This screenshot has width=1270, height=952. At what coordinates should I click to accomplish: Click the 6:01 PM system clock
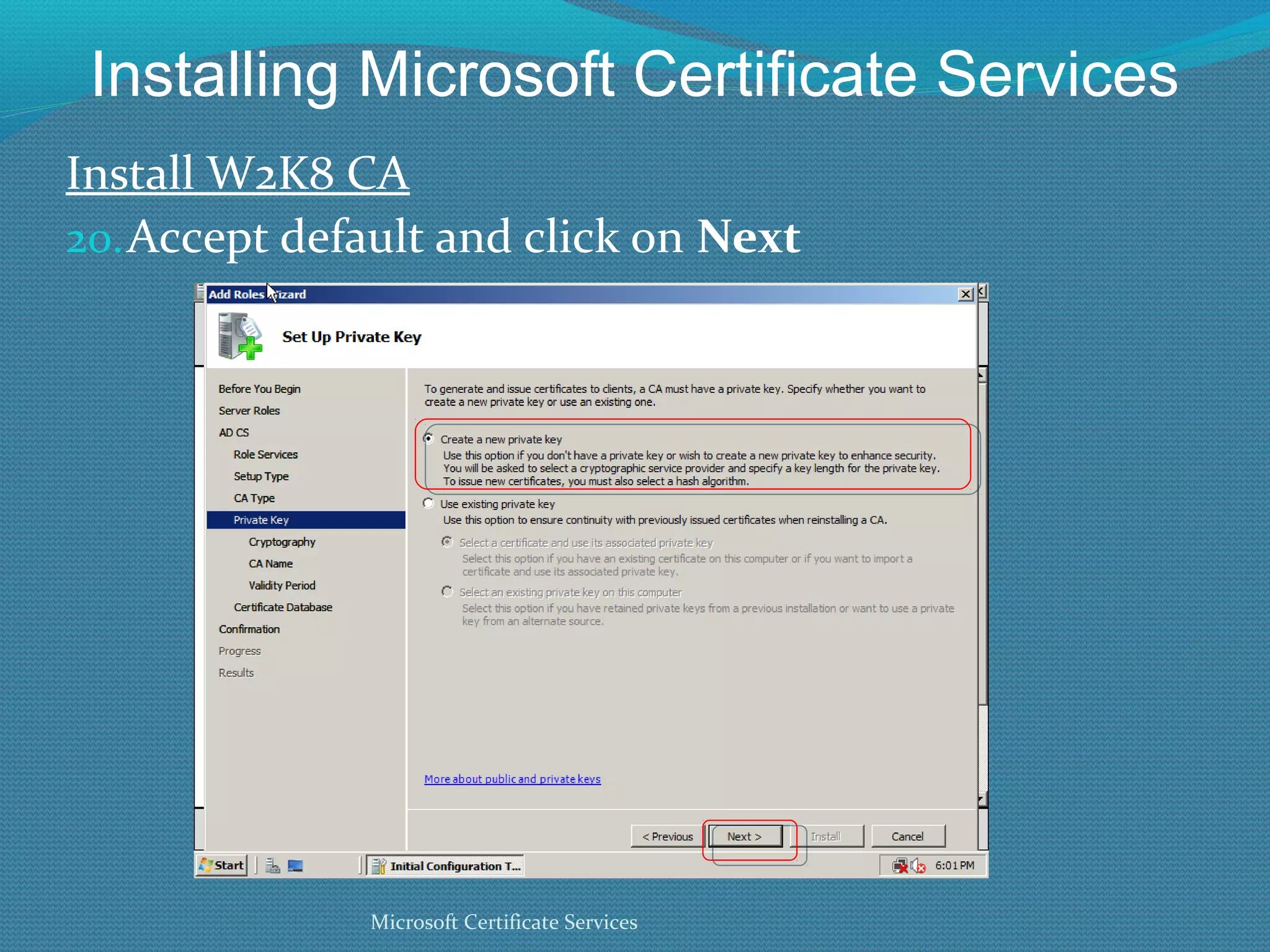click(954, 865)
